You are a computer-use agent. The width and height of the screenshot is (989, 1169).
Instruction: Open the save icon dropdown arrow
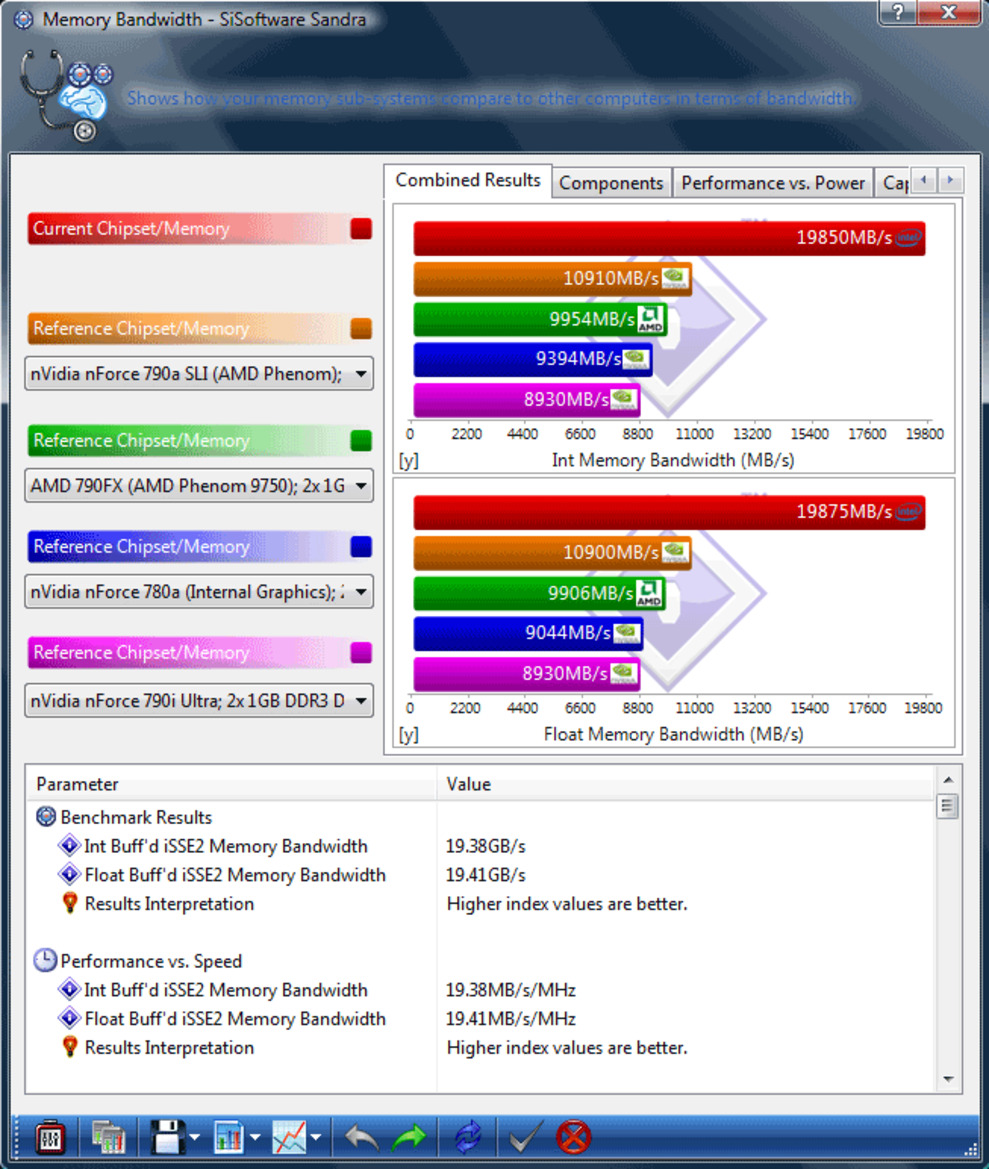pos(195,1138)
